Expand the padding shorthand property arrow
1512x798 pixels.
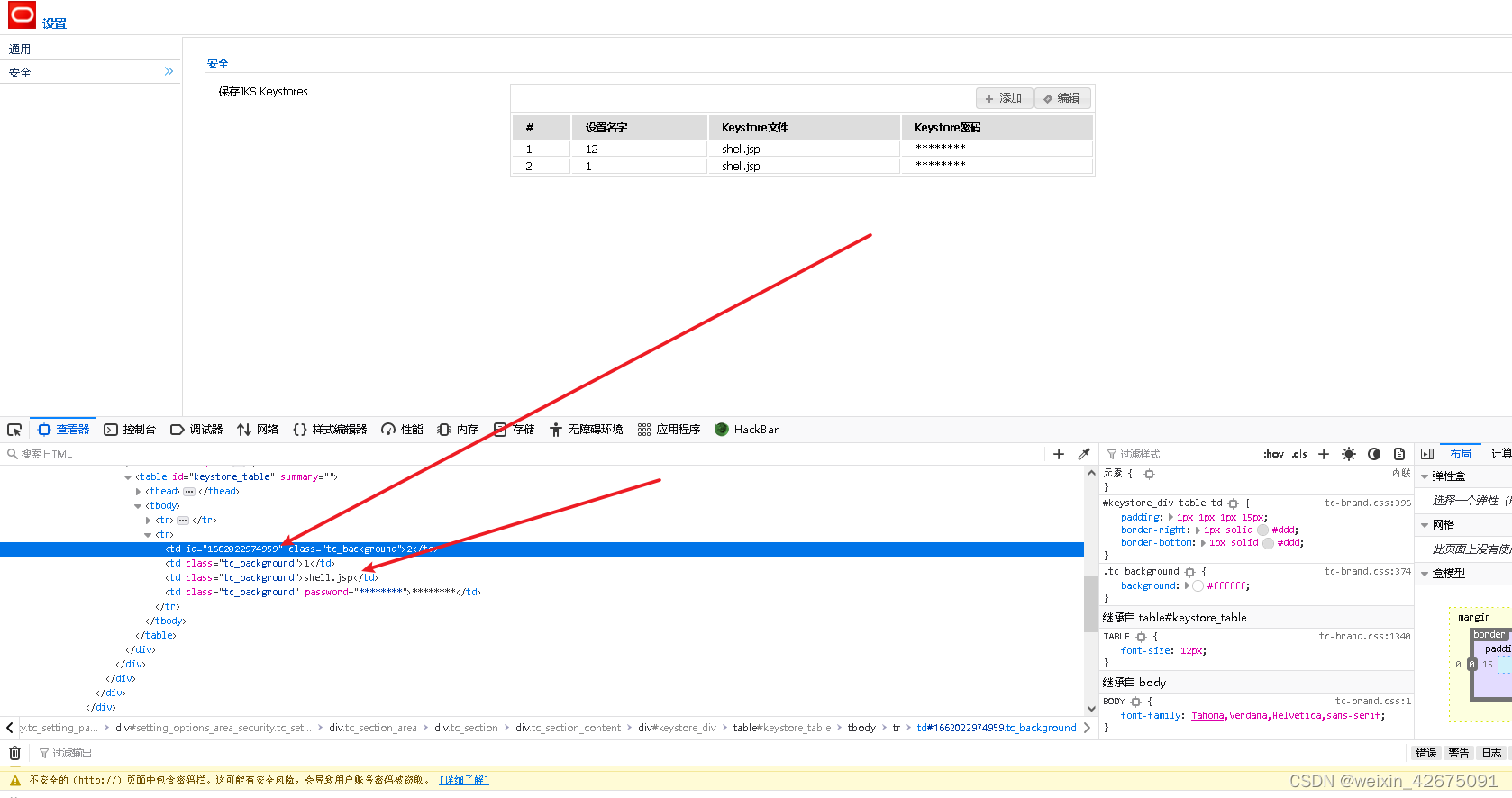[x=1170, y=518]
